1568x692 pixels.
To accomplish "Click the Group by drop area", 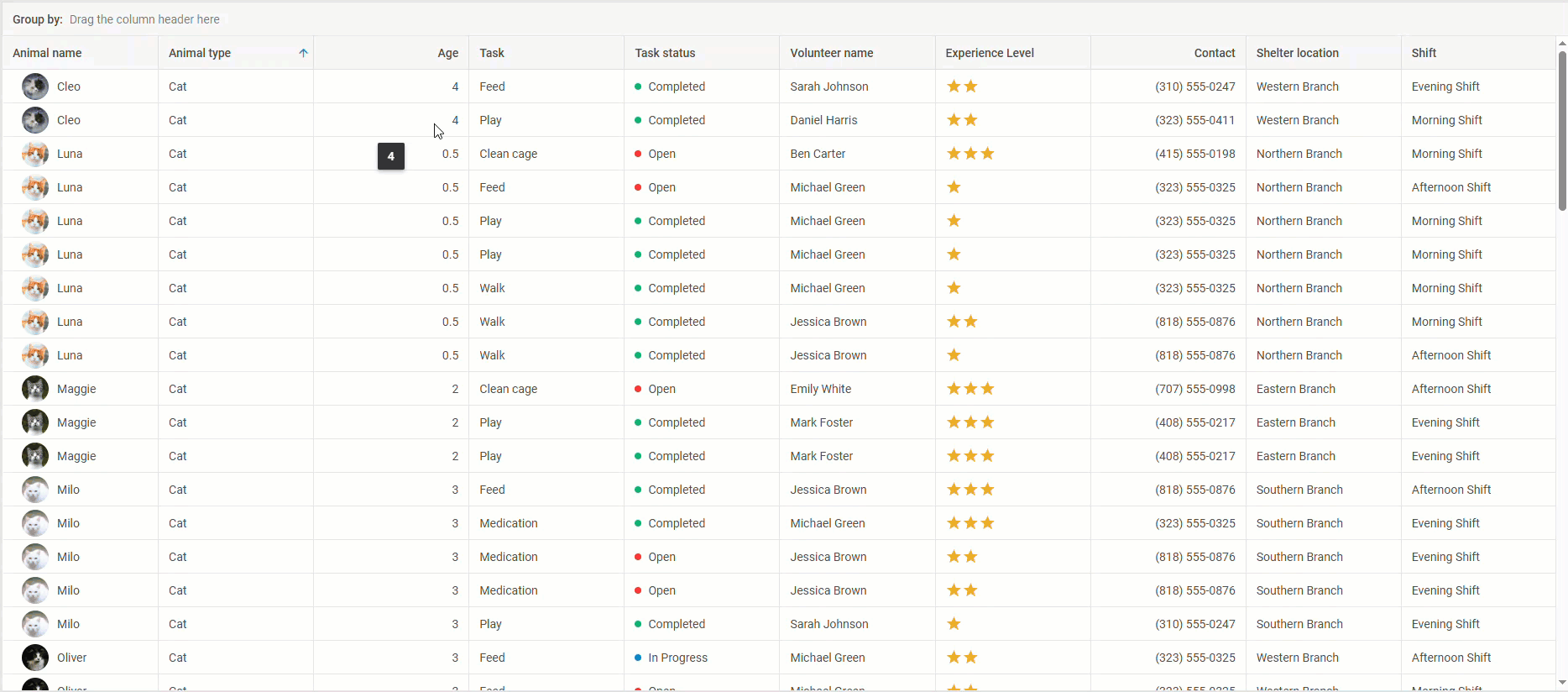I will pyautogui.click(x=144, y=19).
